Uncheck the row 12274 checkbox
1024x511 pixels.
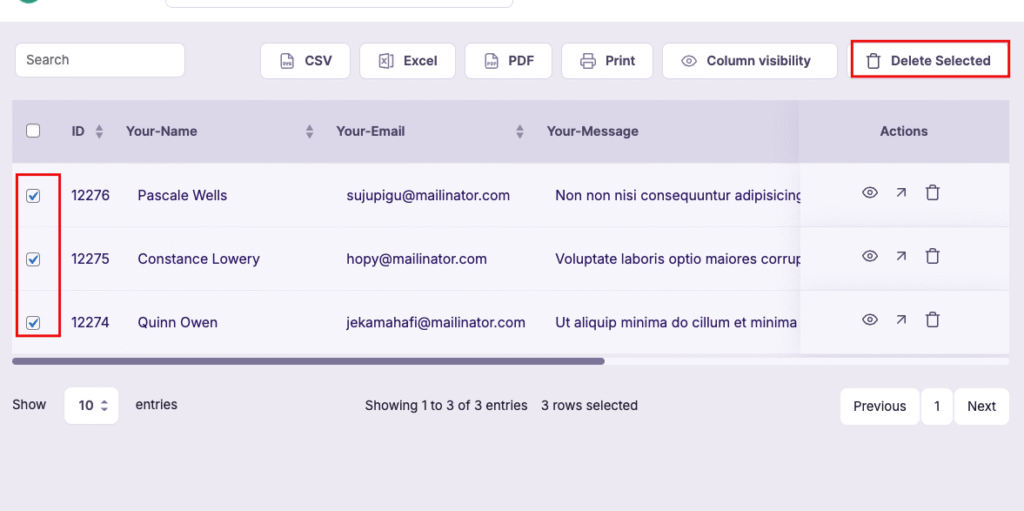(x=33, y=323)
